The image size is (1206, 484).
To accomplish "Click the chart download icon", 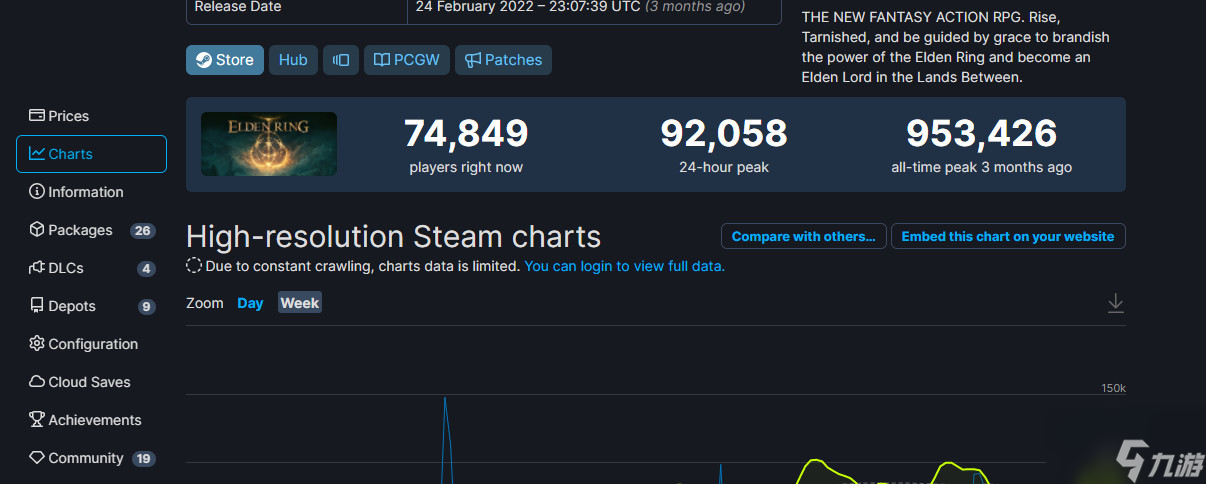I will click(1116, 303).
